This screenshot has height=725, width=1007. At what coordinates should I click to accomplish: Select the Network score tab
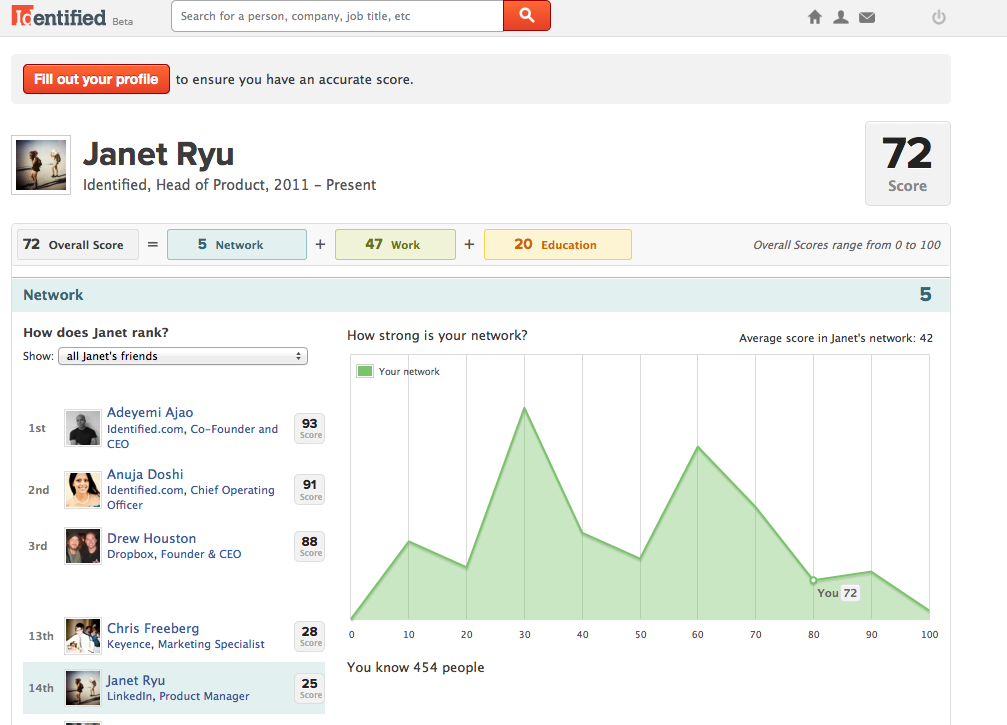[x=237, y=245]
